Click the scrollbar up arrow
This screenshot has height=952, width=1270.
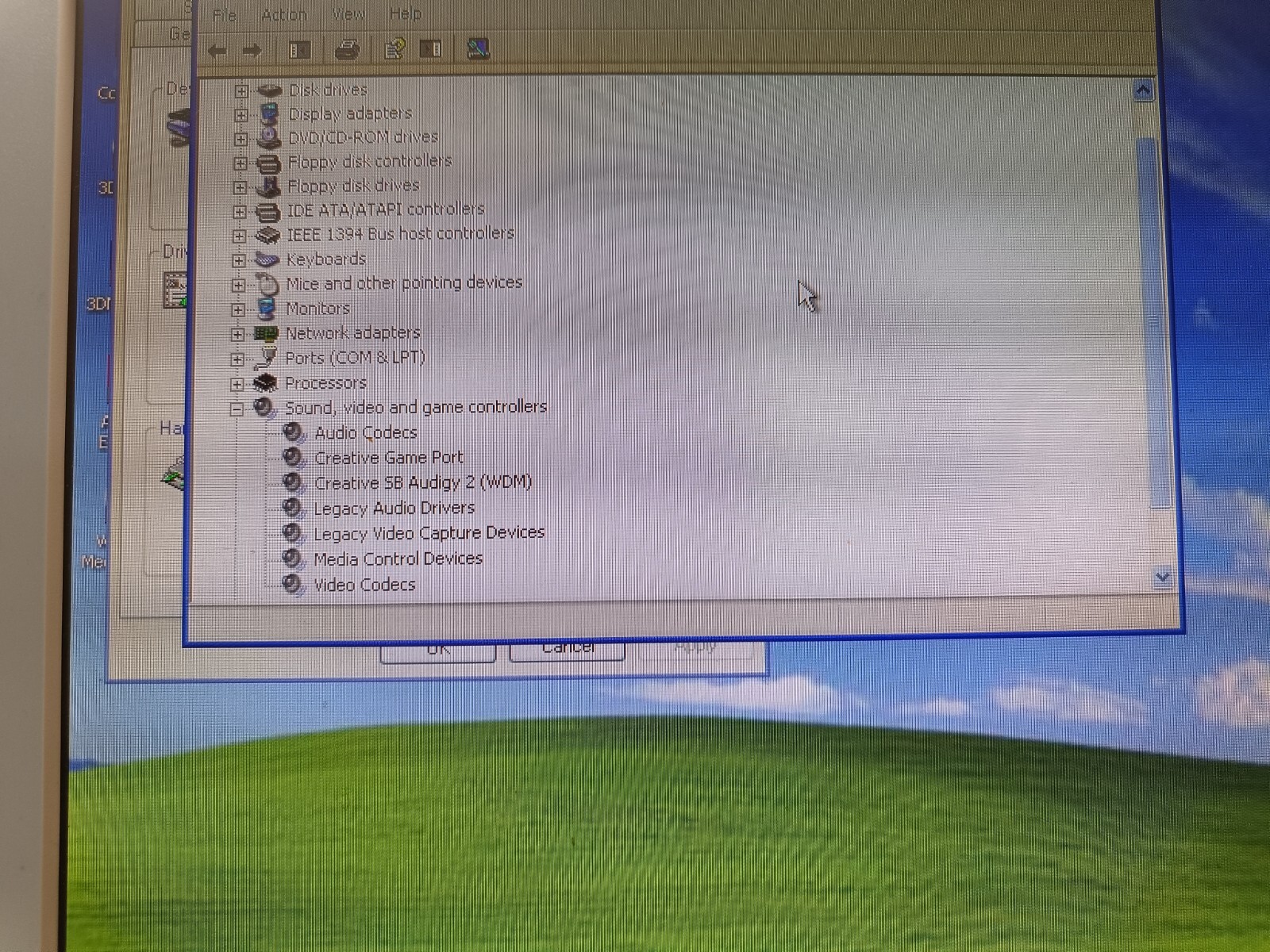[1143, 90]
